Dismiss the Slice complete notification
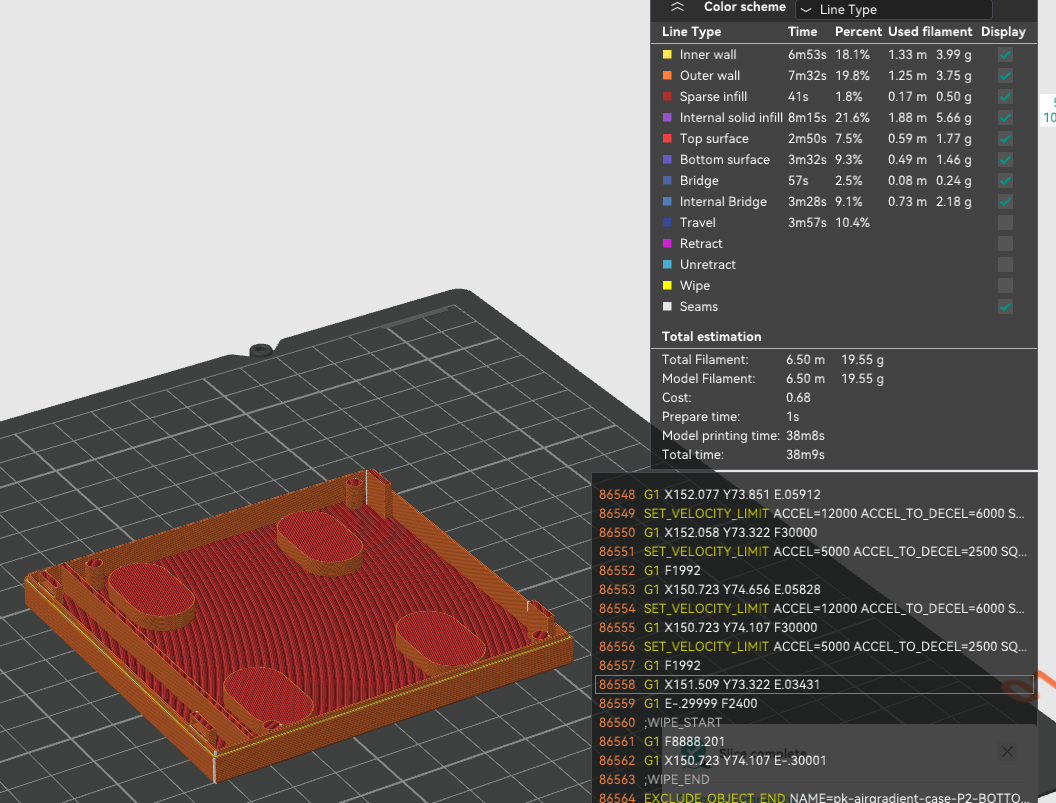Viewport: 1056px width, 803px height. (1007, 751)
